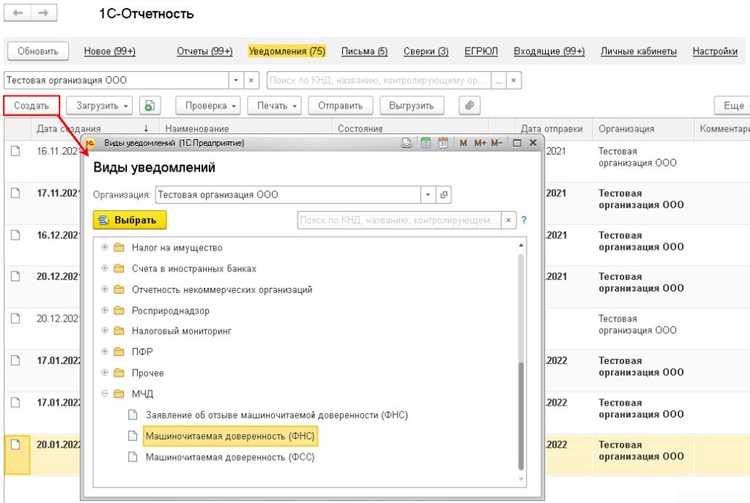Click folder icon of Росприроднадзор

(119, 311)
